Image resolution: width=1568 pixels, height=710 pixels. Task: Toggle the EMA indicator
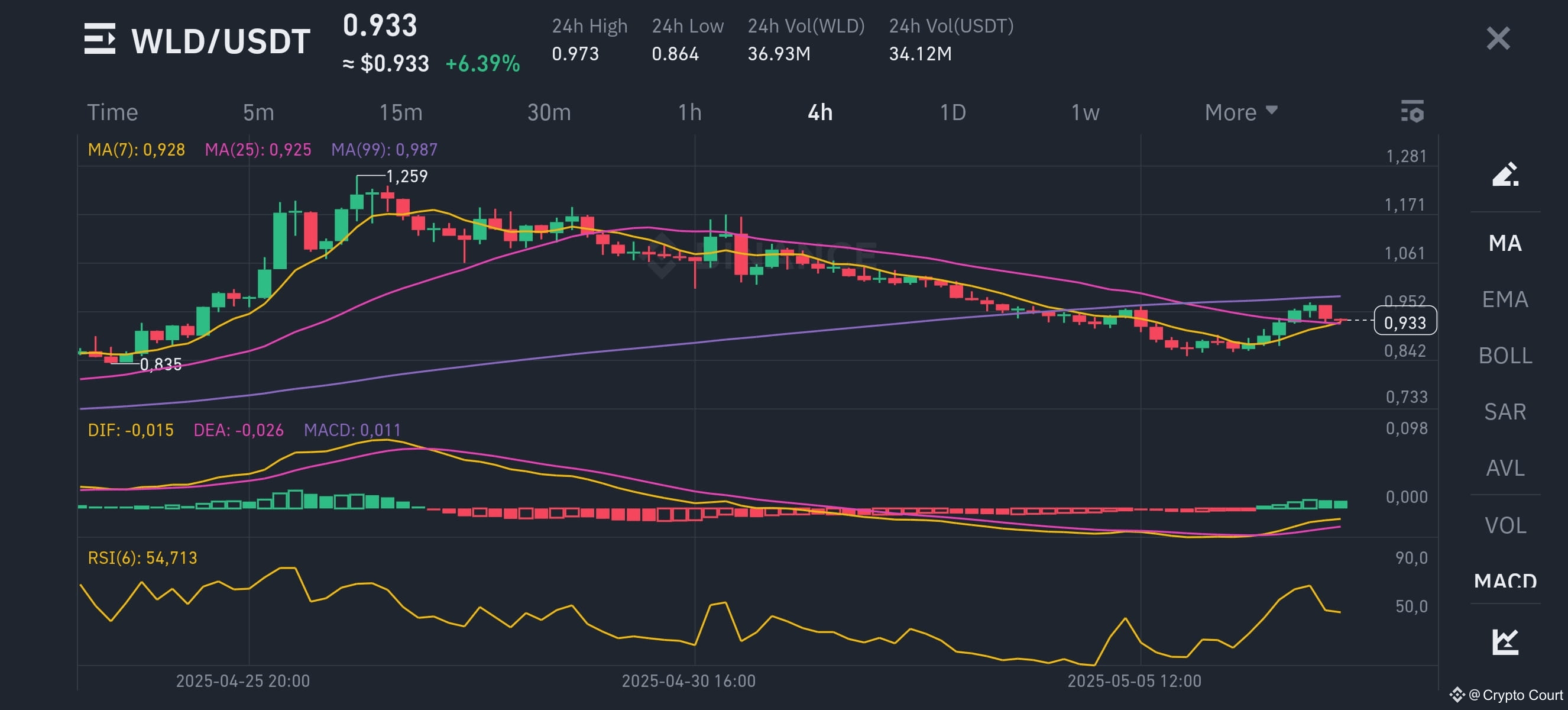pyautogui.click(x=1505, y=299)
